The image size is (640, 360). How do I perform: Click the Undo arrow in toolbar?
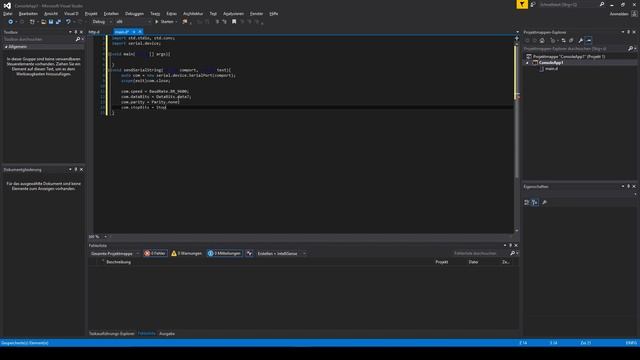68,22
